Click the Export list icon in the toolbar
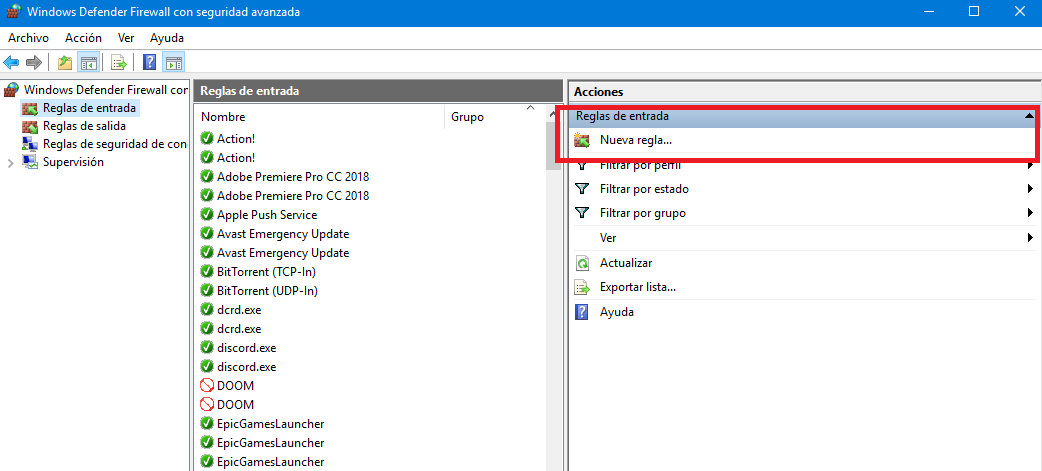 119,63
